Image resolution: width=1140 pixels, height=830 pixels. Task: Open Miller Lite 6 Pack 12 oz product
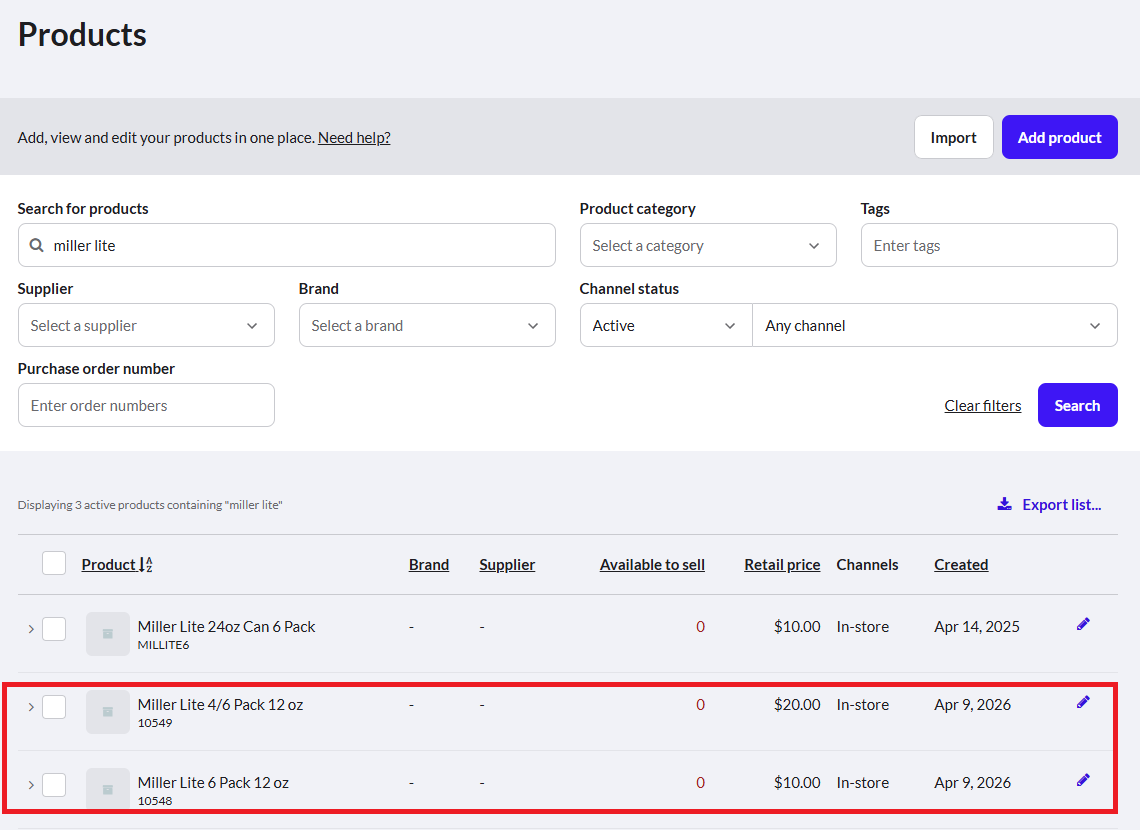point(213,783)
